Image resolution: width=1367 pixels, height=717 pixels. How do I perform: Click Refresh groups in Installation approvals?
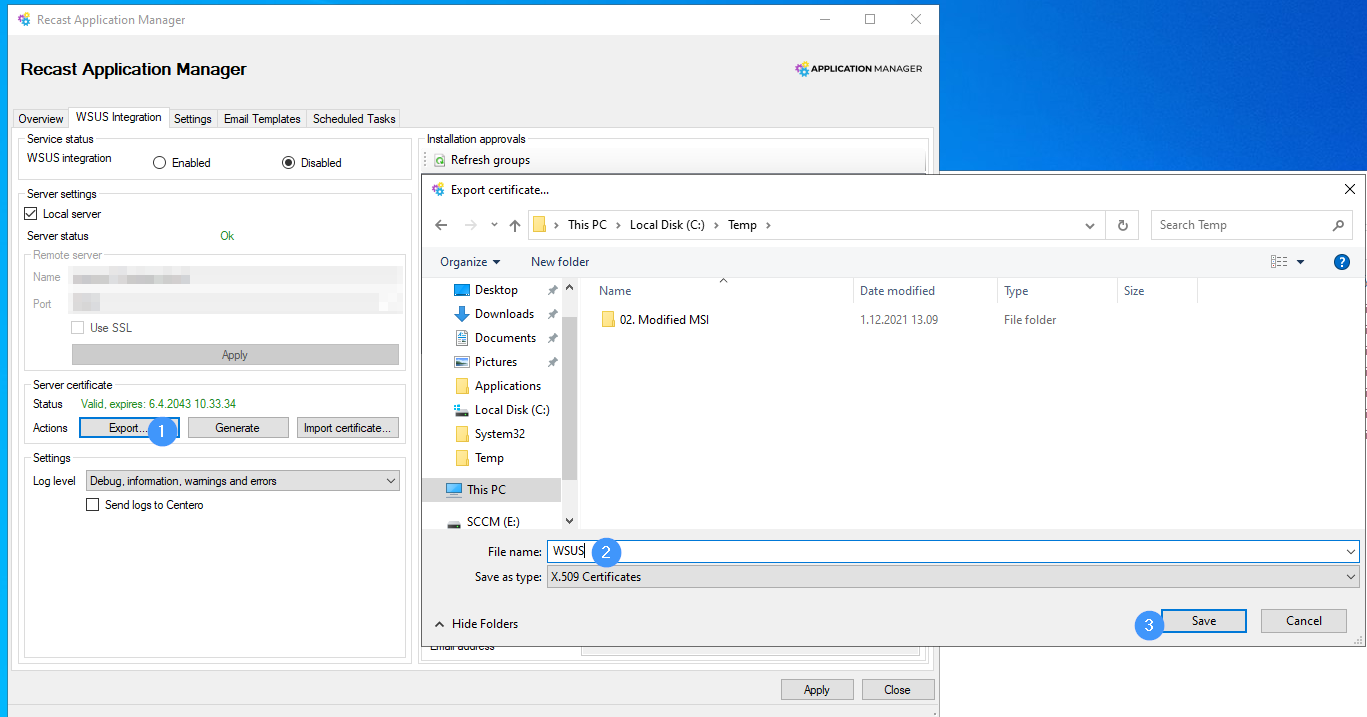[481, 160]
